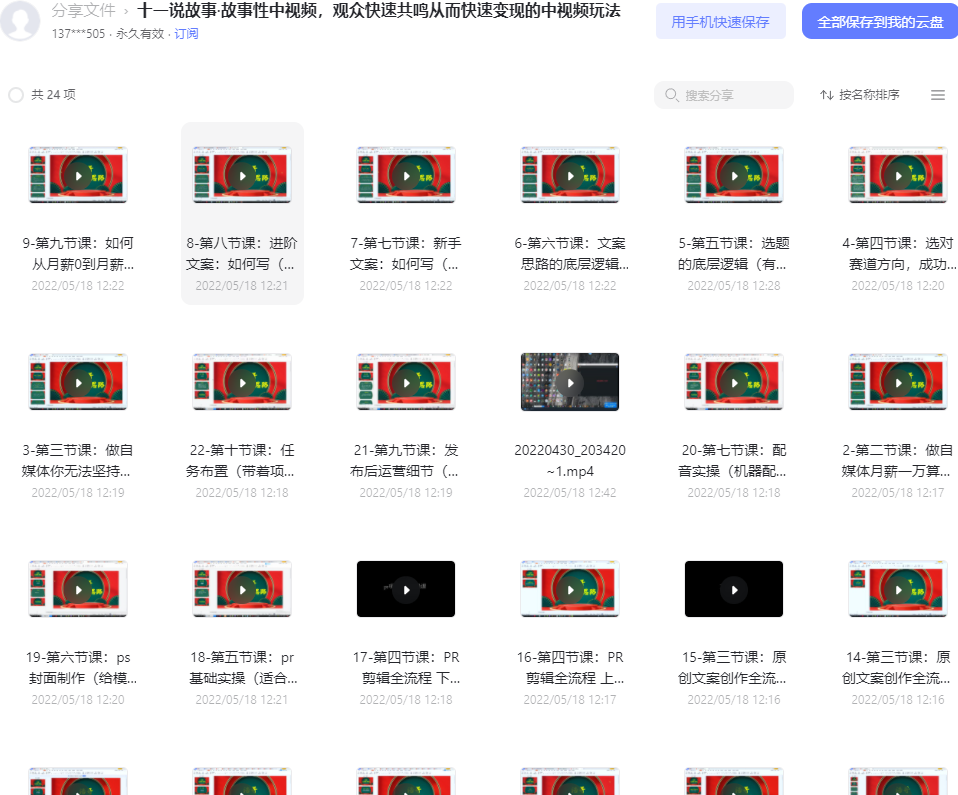Click the user avatar icon
The width and height of the screenshot is (958, 795).
pos(20,20)
